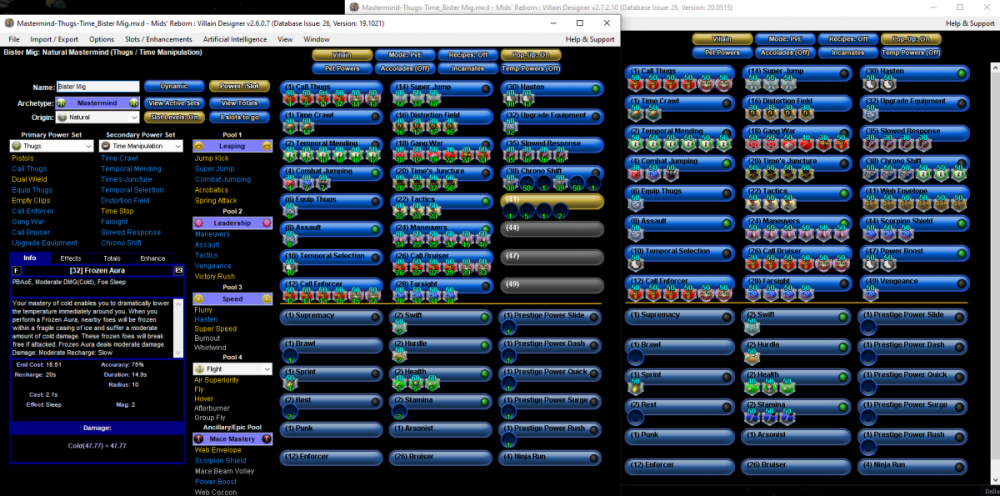Toggle Mode: PvE in the left window
The image size is (1000, 496).
click(404, 55)
